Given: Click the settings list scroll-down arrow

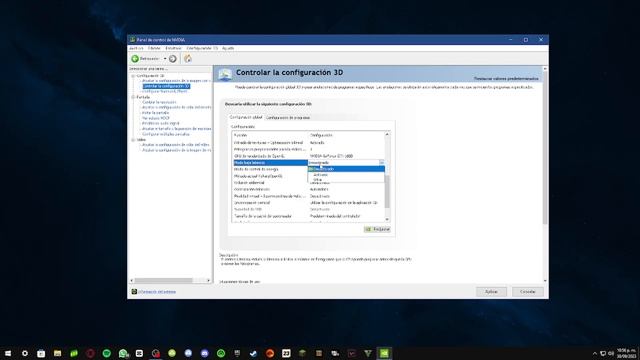Looking at the screenshot, I should [387, 220].
